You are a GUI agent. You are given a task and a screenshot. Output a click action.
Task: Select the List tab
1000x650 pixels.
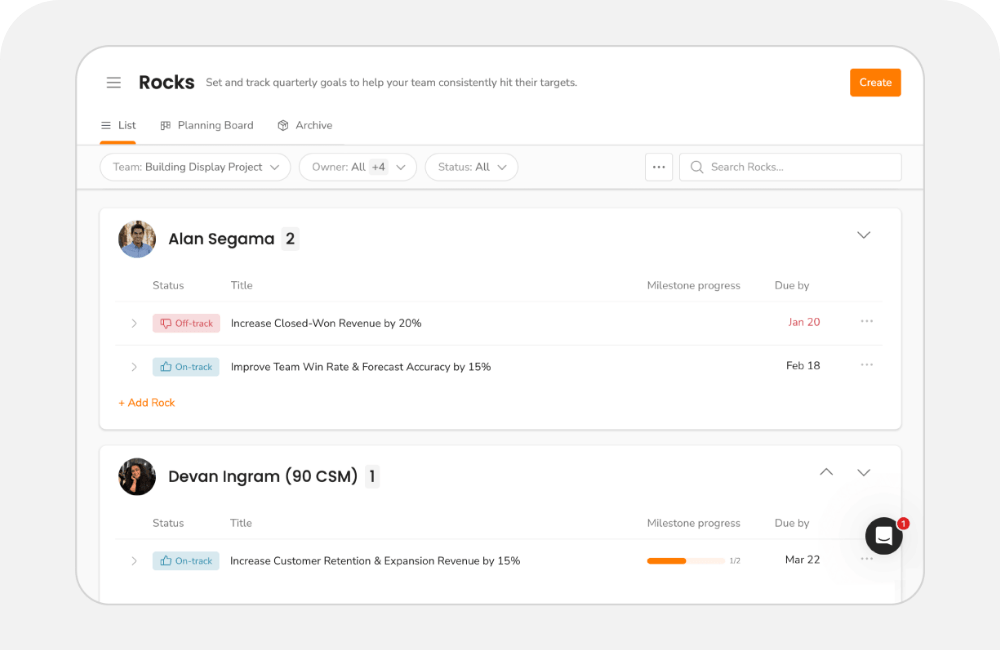(118, 125)
